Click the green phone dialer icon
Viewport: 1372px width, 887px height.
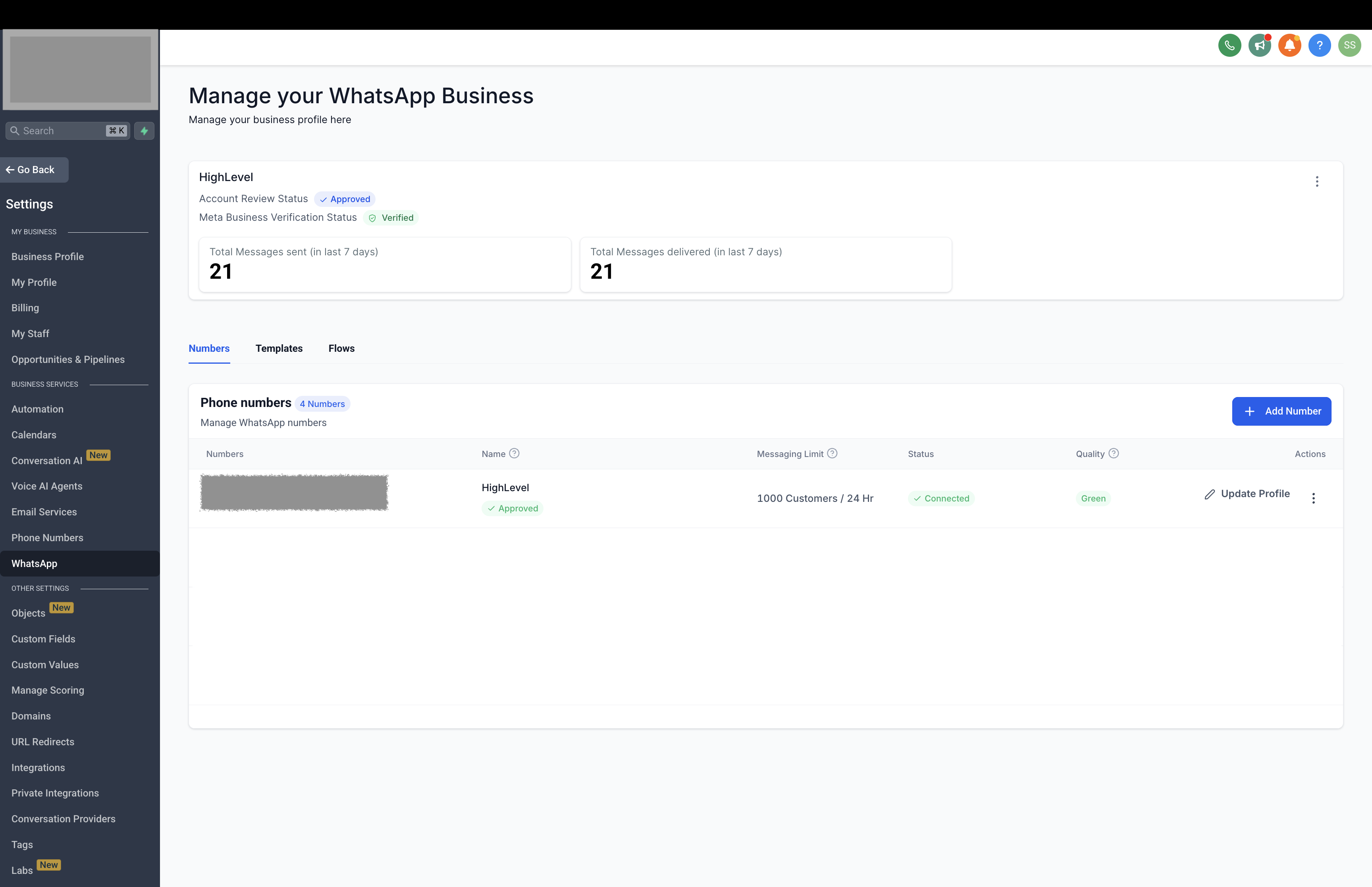click(x=1229, y=46)
